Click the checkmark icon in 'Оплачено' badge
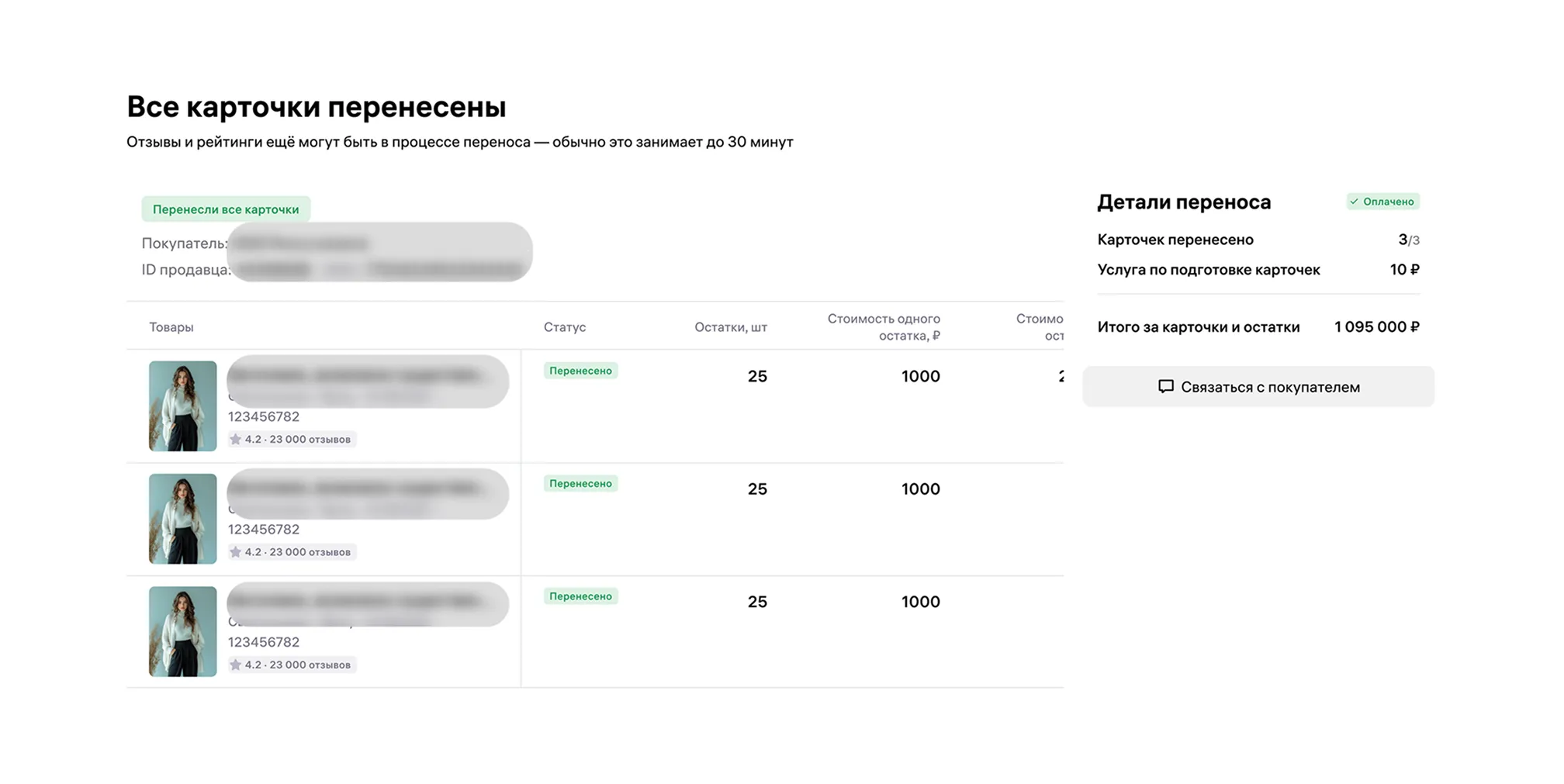This screenshot has width=1564, height=784. tap(1354, 202)
